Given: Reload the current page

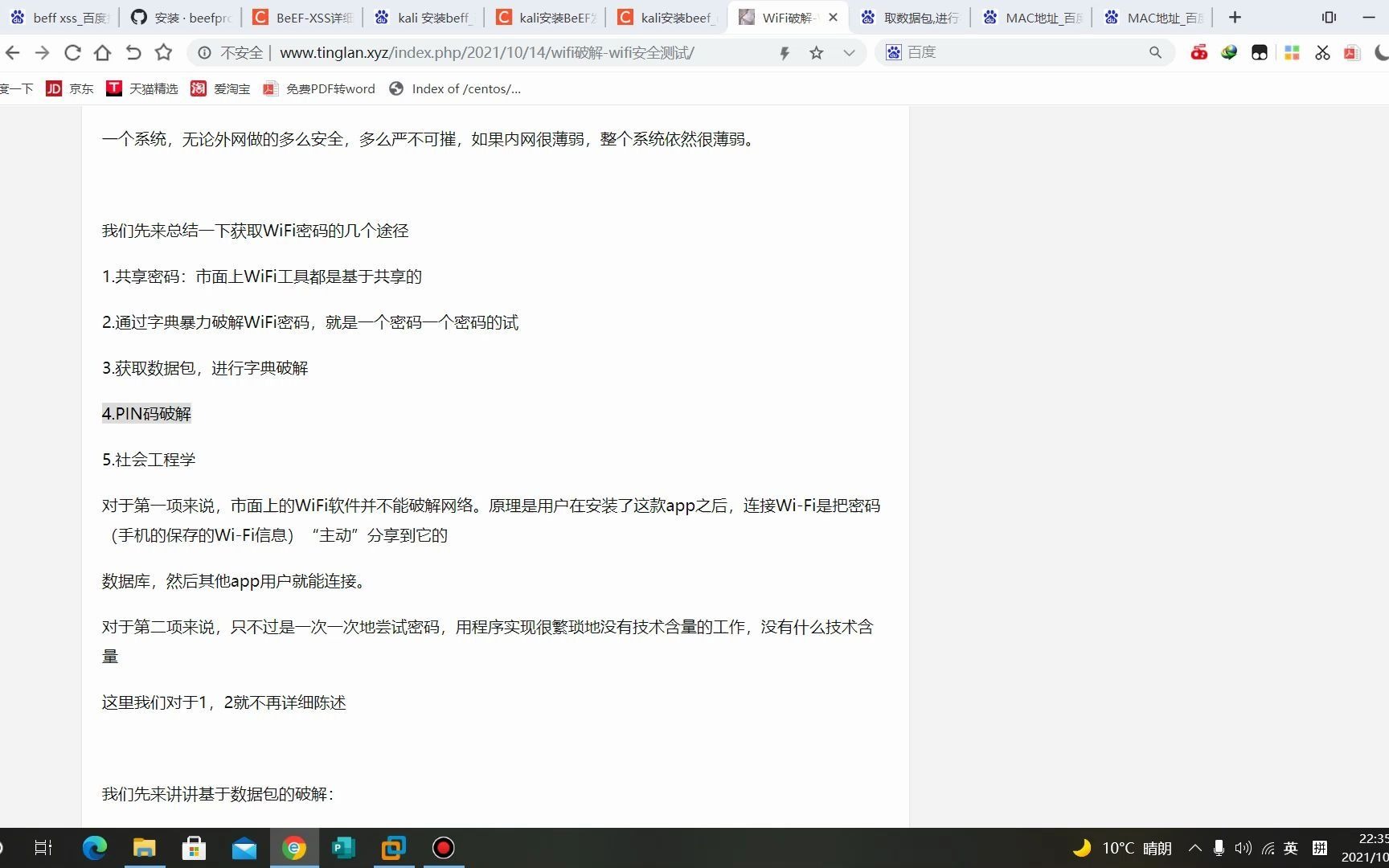Looking at the screenshot, I should click(x=72, y=53).
